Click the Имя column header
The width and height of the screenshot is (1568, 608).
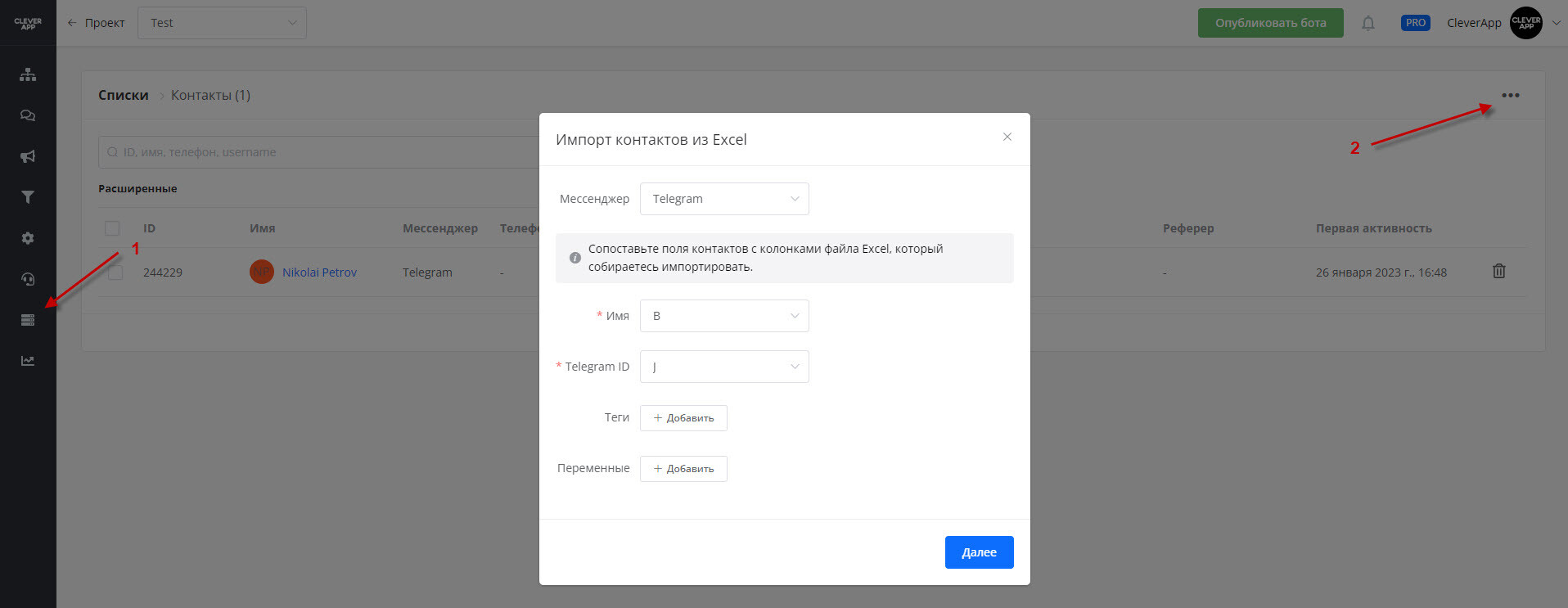(x=262, y=228)
